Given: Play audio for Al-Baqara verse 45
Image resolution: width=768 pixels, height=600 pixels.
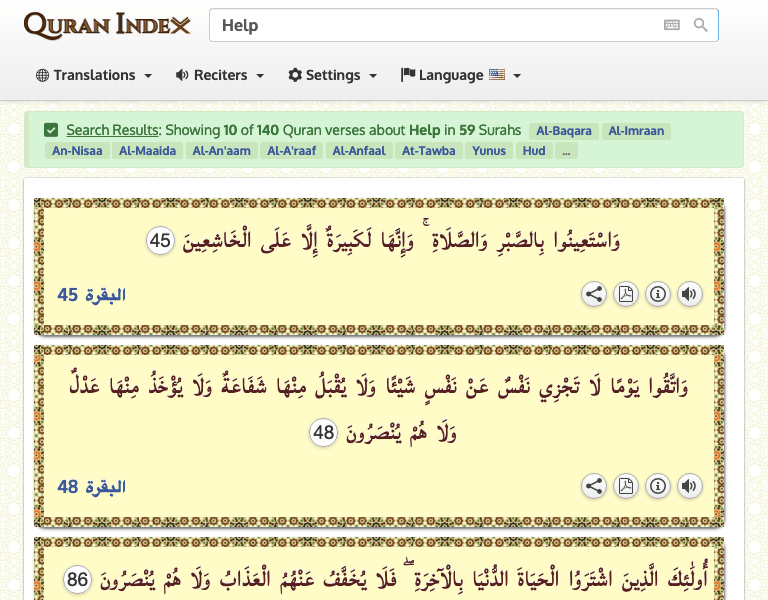Looking at the screenshot, I should [x=689, y=295].
